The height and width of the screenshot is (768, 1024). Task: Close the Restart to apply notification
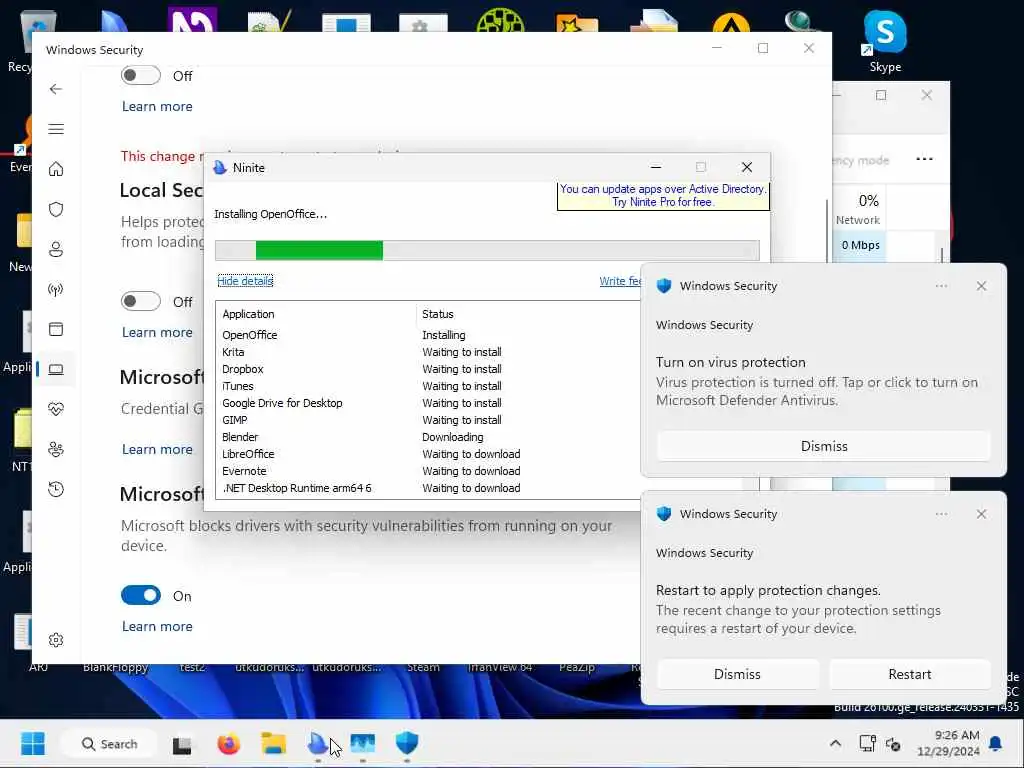click(x=981, y=514)
